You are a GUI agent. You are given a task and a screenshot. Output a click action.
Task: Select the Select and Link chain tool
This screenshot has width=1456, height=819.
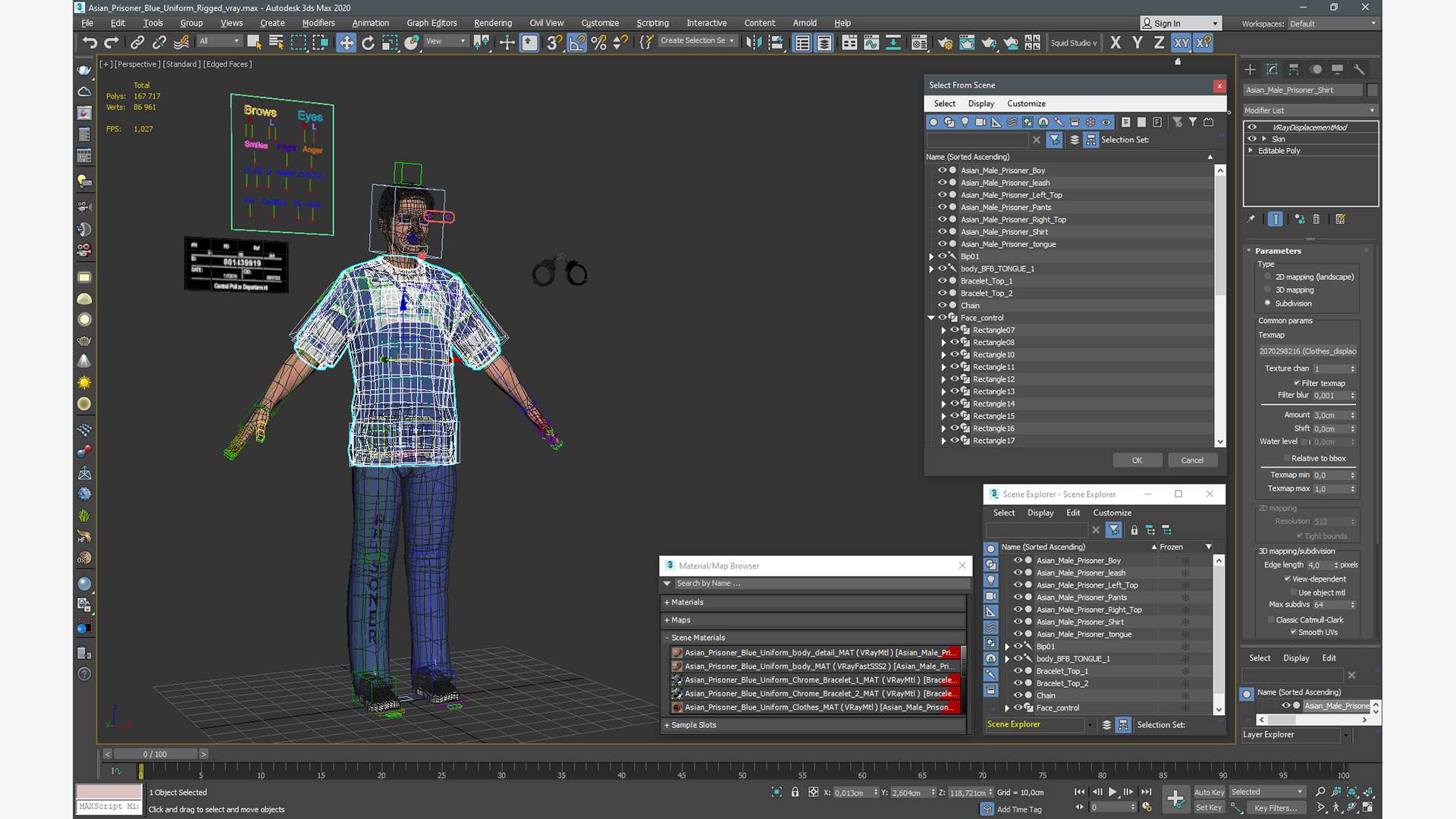pyautogui.click(x=137, y=42)
